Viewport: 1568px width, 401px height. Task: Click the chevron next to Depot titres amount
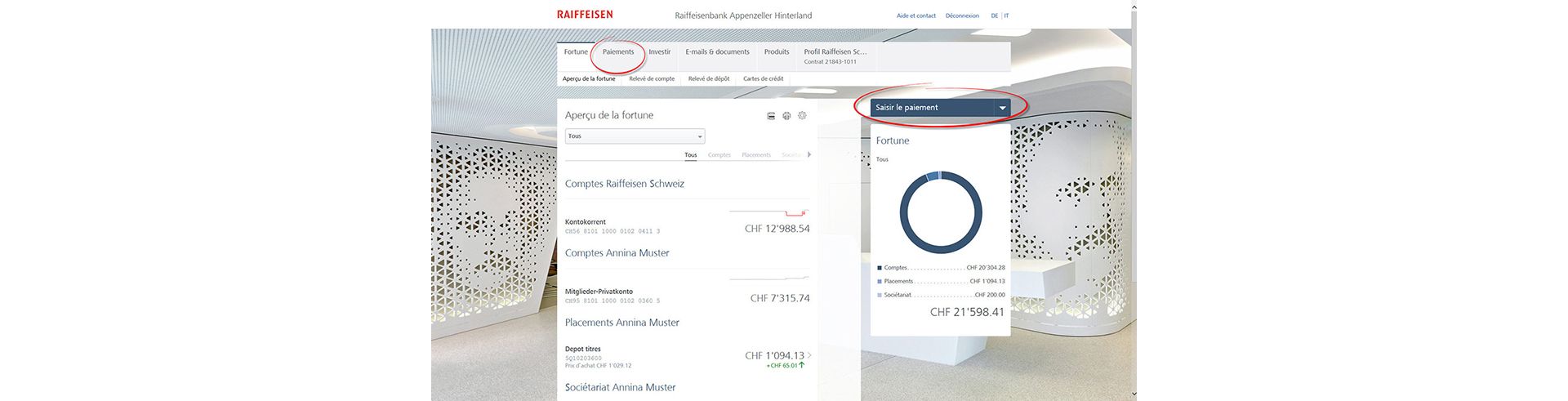click(x=809, y=355)
